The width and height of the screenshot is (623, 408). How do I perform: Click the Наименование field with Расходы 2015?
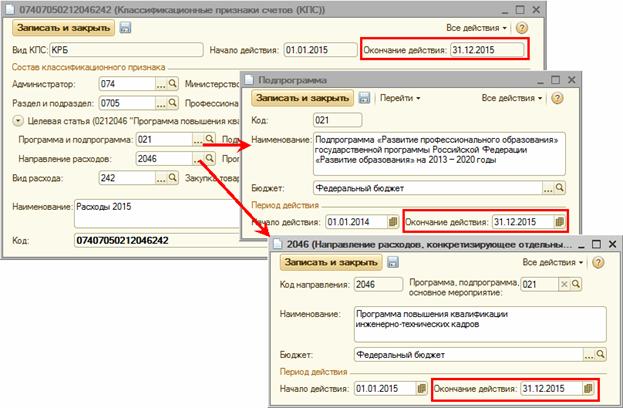(150, 214)
